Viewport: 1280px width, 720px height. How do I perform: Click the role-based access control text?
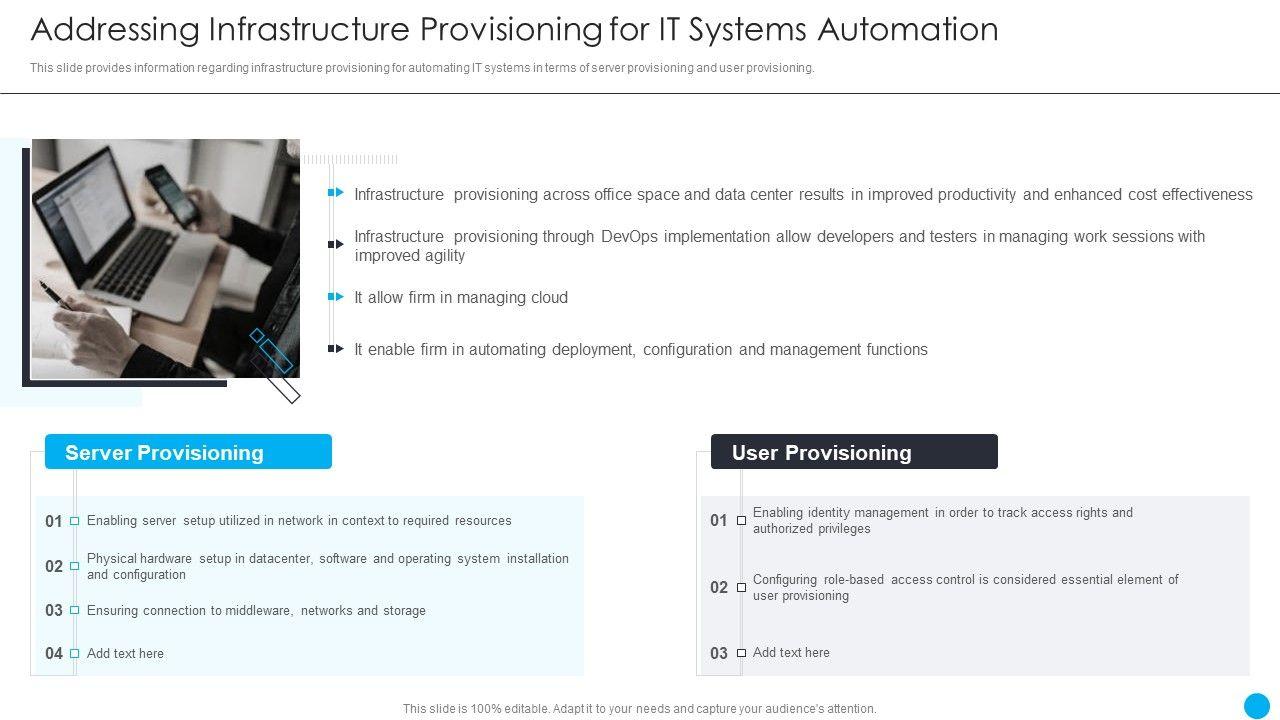pos(965,588)
